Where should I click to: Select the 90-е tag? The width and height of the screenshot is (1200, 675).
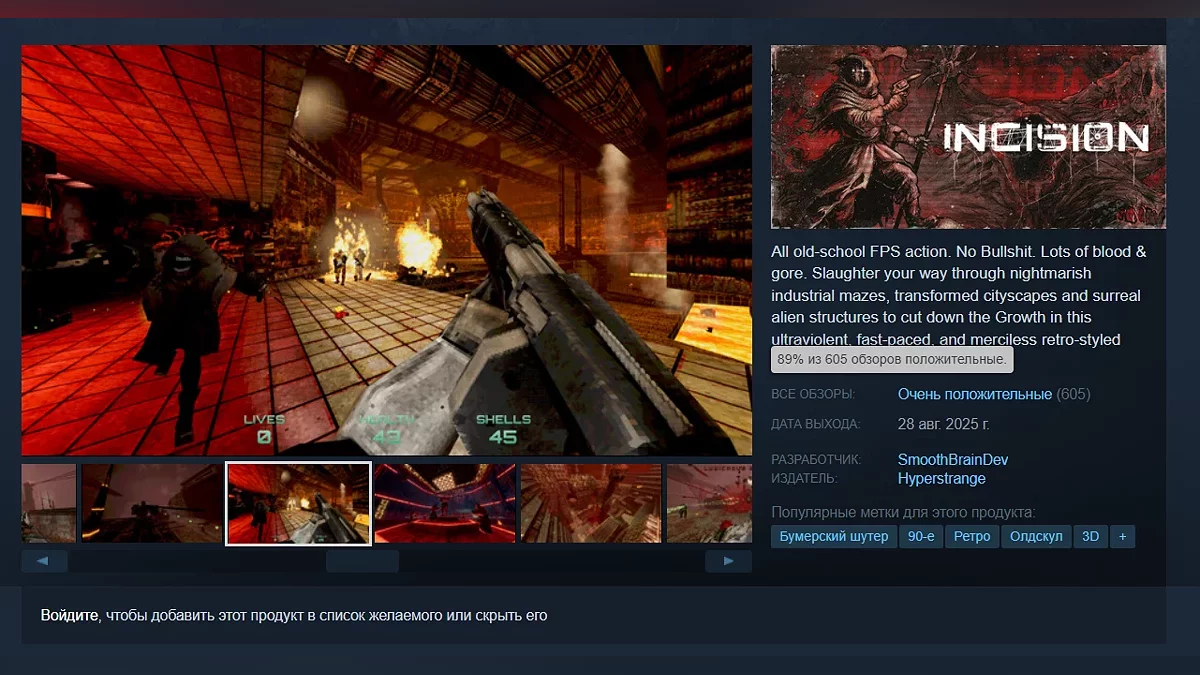click(920, 537)
